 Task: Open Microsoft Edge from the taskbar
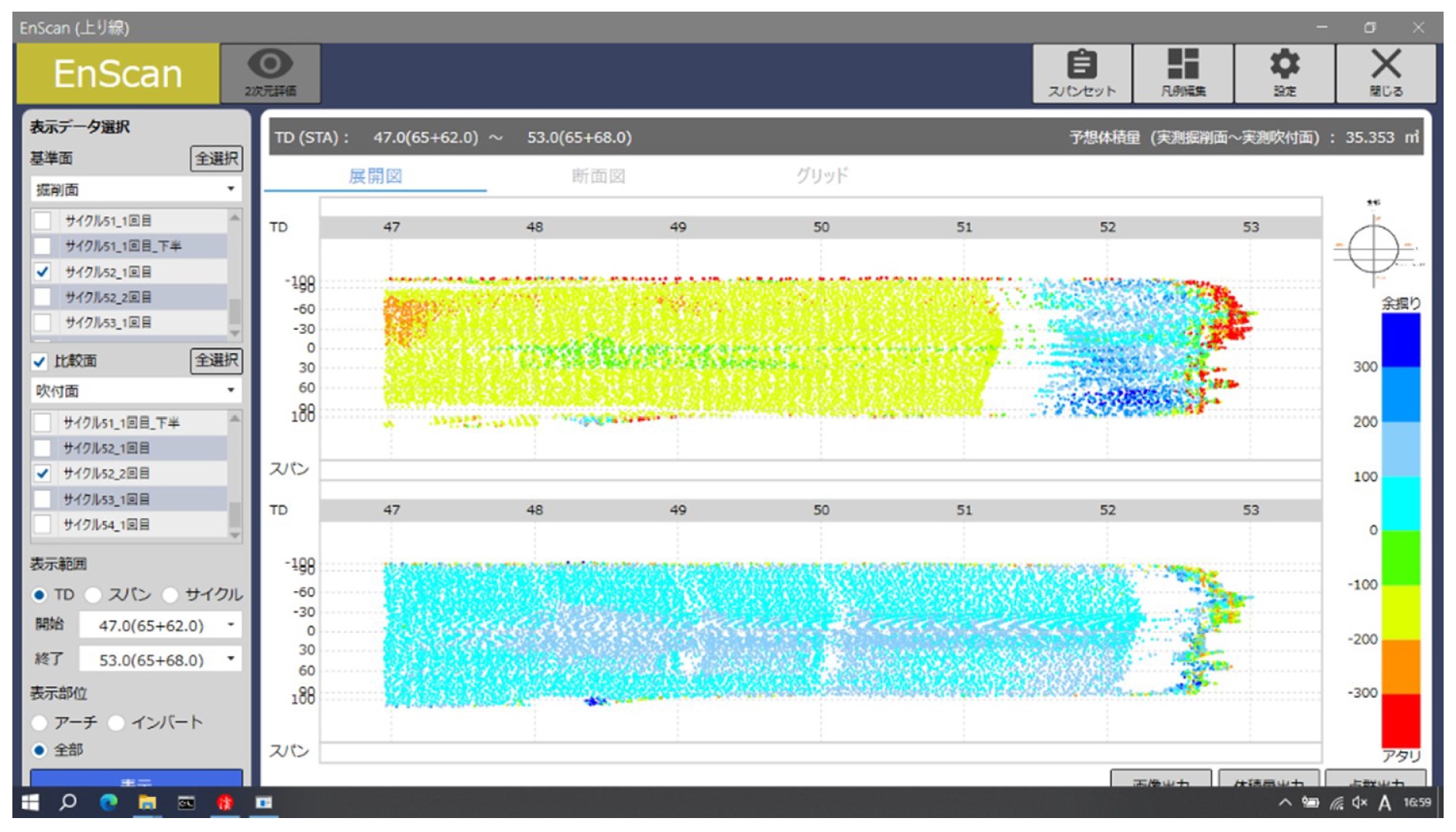click(108, 803)
